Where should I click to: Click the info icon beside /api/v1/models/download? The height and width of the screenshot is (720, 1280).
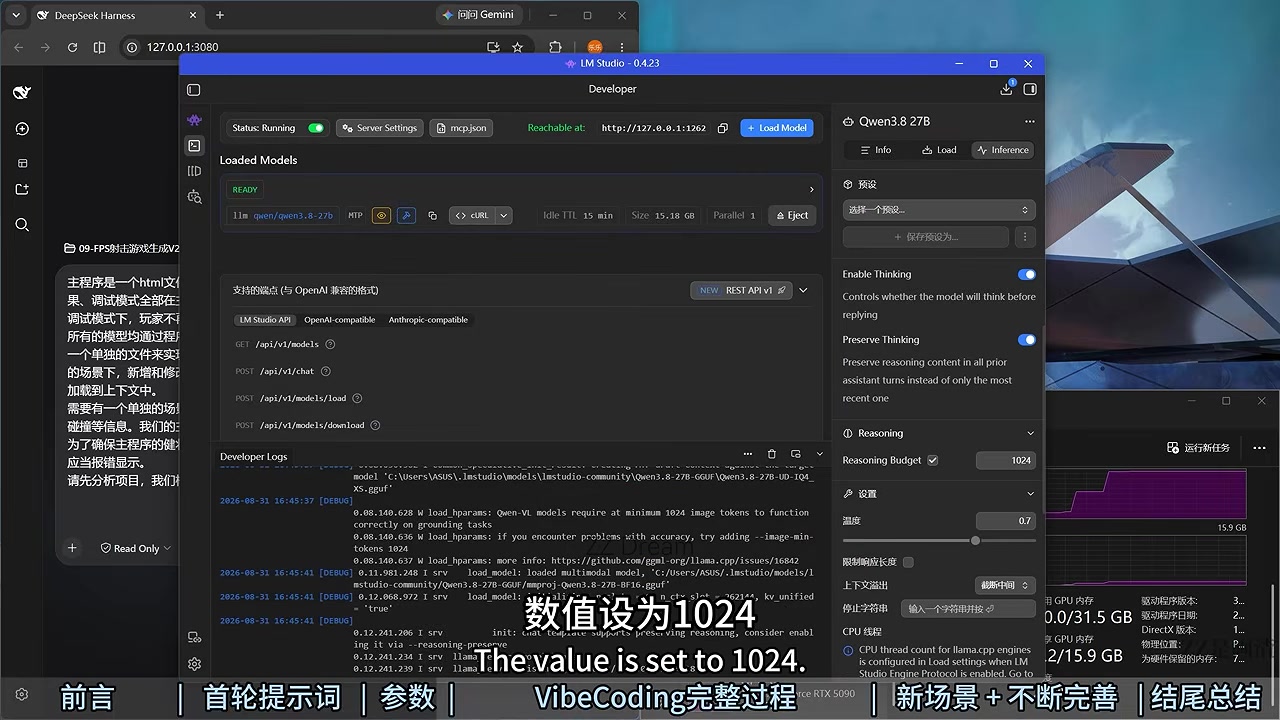click(x=375, y=425)
